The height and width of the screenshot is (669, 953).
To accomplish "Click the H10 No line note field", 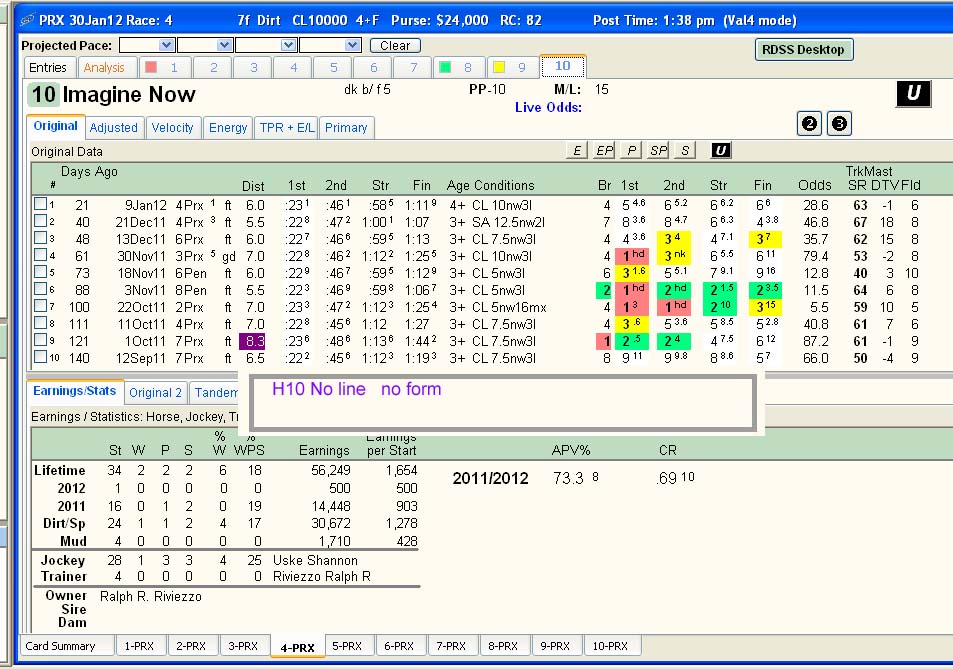I will (x=503, y=401).
